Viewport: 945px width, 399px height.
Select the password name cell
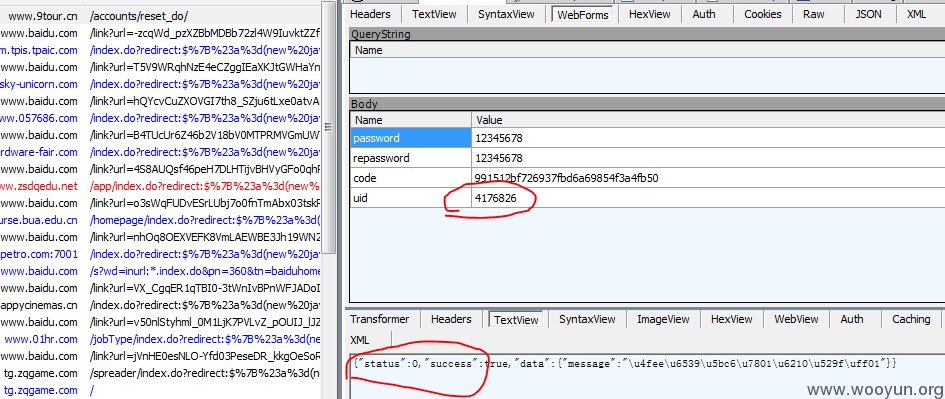[411, 138]
